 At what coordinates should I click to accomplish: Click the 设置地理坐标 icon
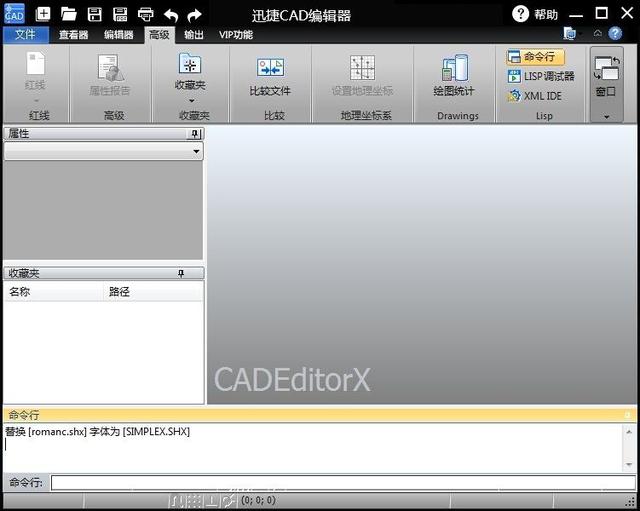click(x=362, y=68)
